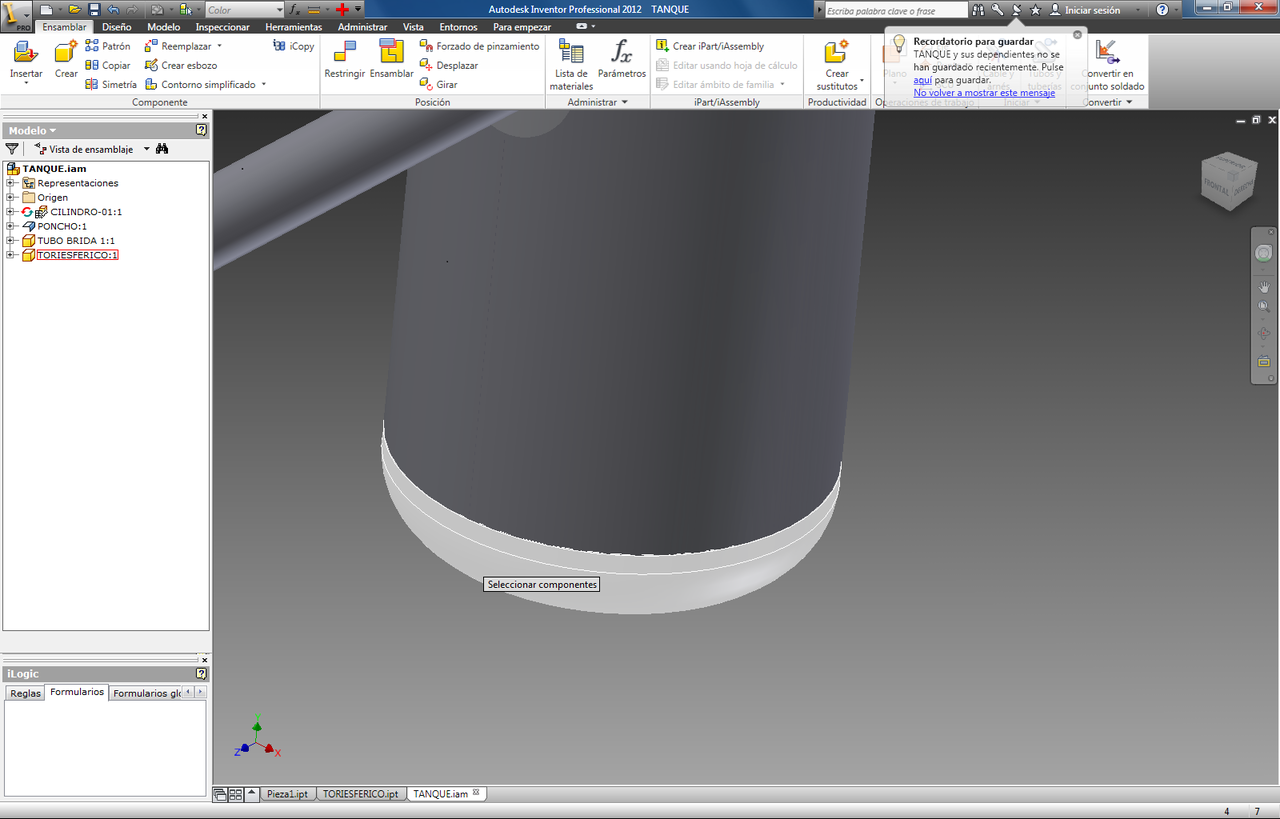Click Crear sustitutos button
Viewport: 1280px width, 819px height.
(x=836, y=65)
